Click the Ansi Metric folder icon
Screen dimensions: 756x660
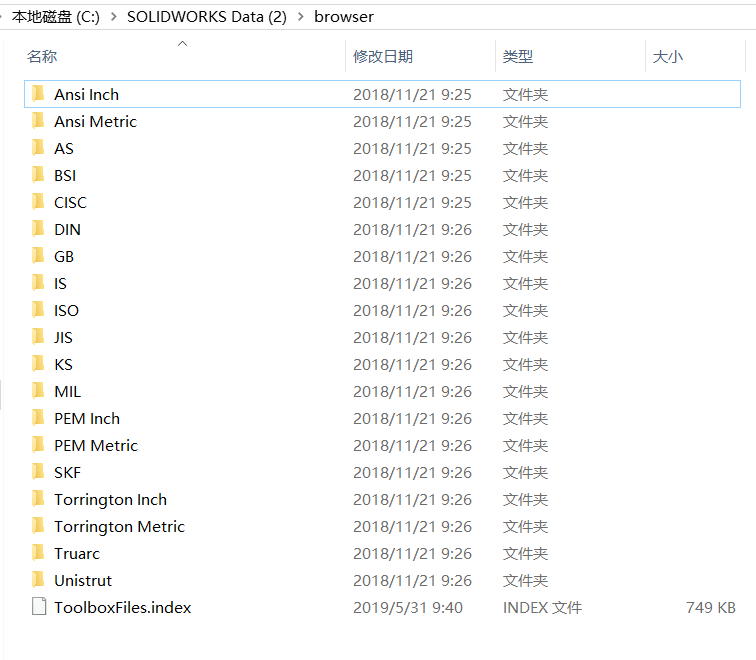tap(39, 121)
